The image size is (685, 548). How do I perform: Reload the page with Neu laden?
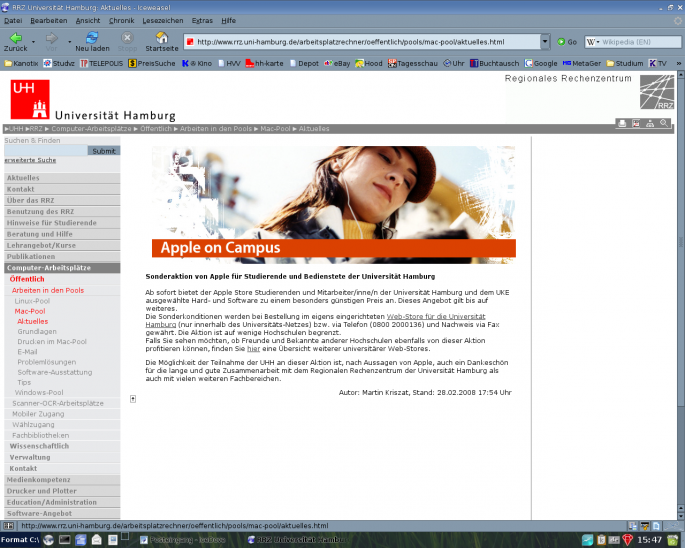[92, 42]
